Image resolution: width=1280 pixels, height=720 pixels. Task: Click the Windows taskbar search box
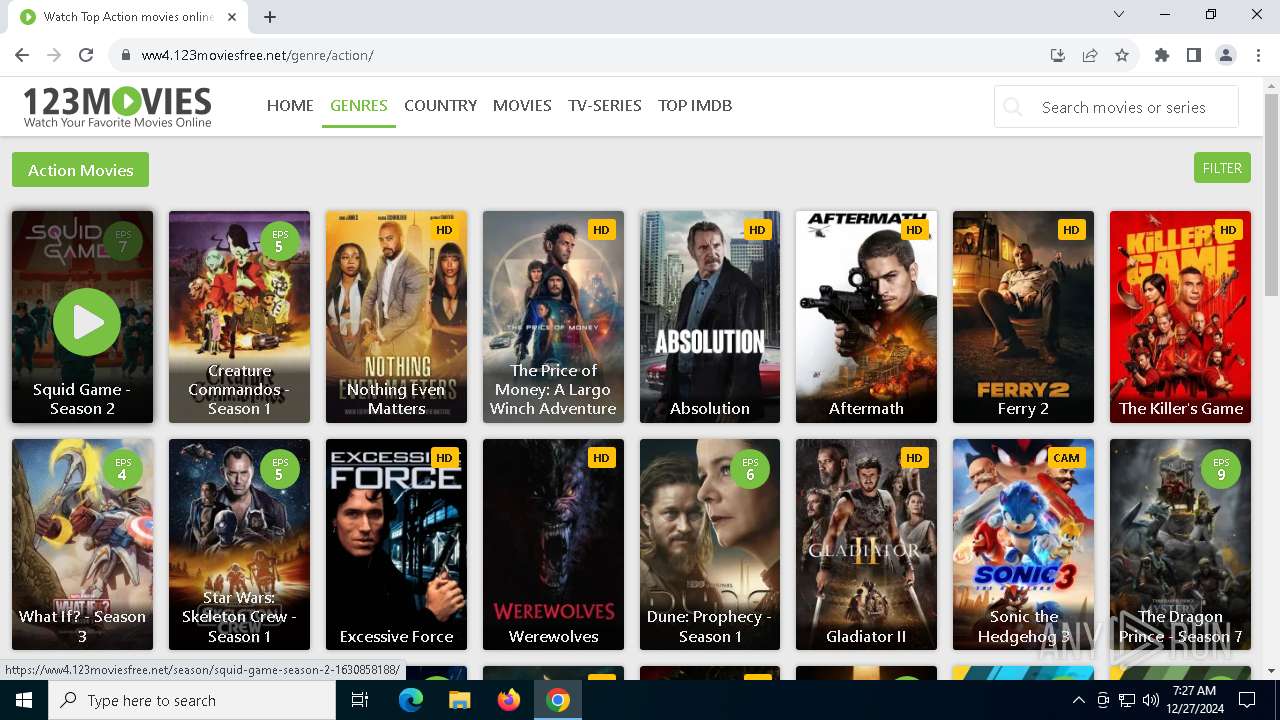(x=192, y=700)
